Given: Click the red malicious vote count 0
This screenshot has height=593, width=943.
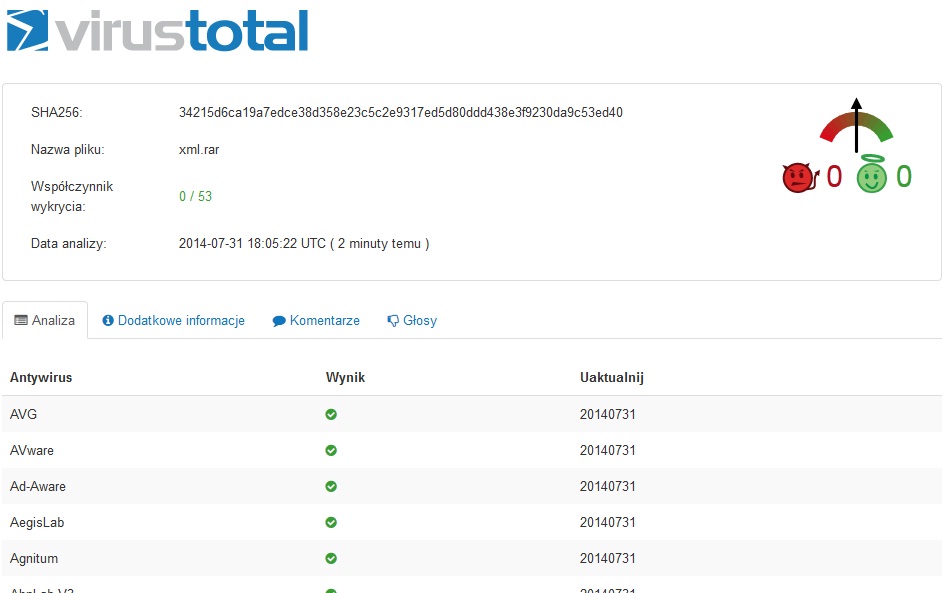Looking at the screenshot, I should [834, 177].
